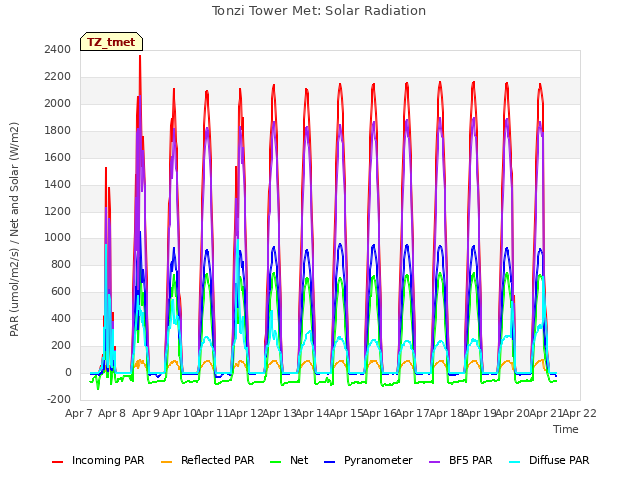Click the Pyranometer legend label
Image resolution: width=640 pixels, height=480 pixels.
(378, 460)
